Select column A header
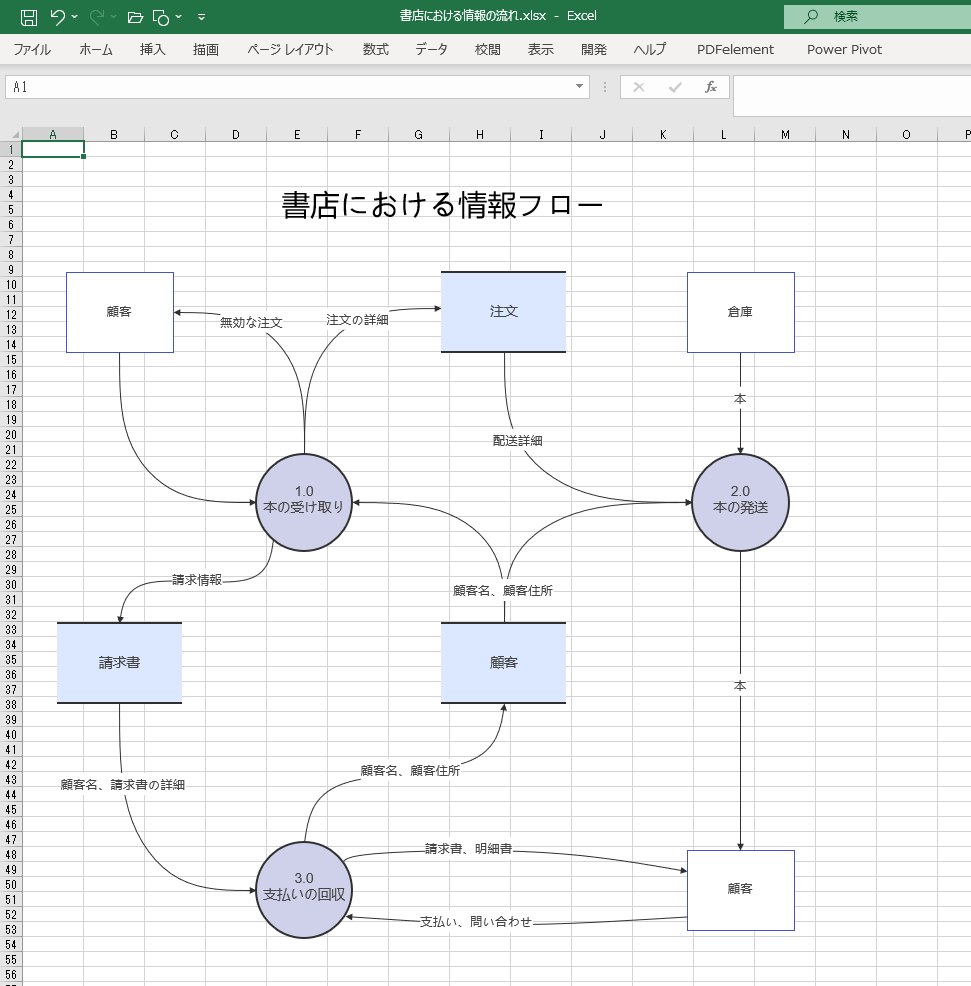The height and width of the screenshot is (986, 971). click(x=53, y=135)
